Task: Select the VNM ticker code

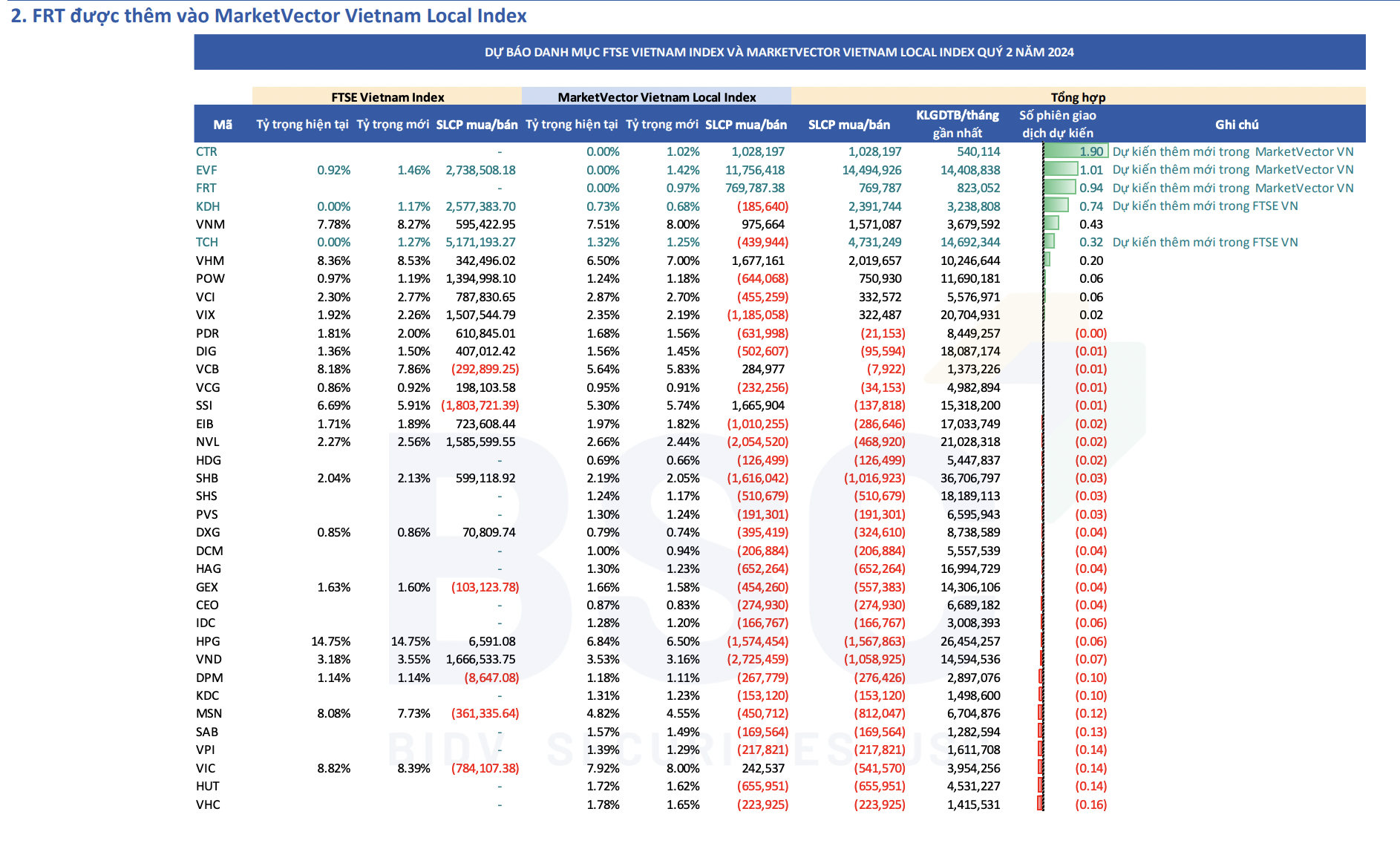Action: click(210, 224)
